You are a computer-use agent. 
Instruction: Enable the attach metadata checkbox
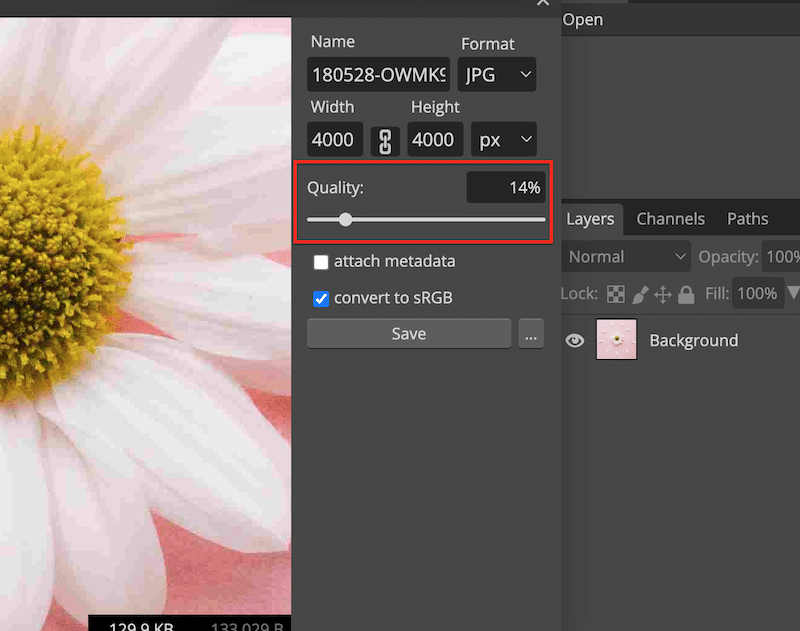[321, 262]
